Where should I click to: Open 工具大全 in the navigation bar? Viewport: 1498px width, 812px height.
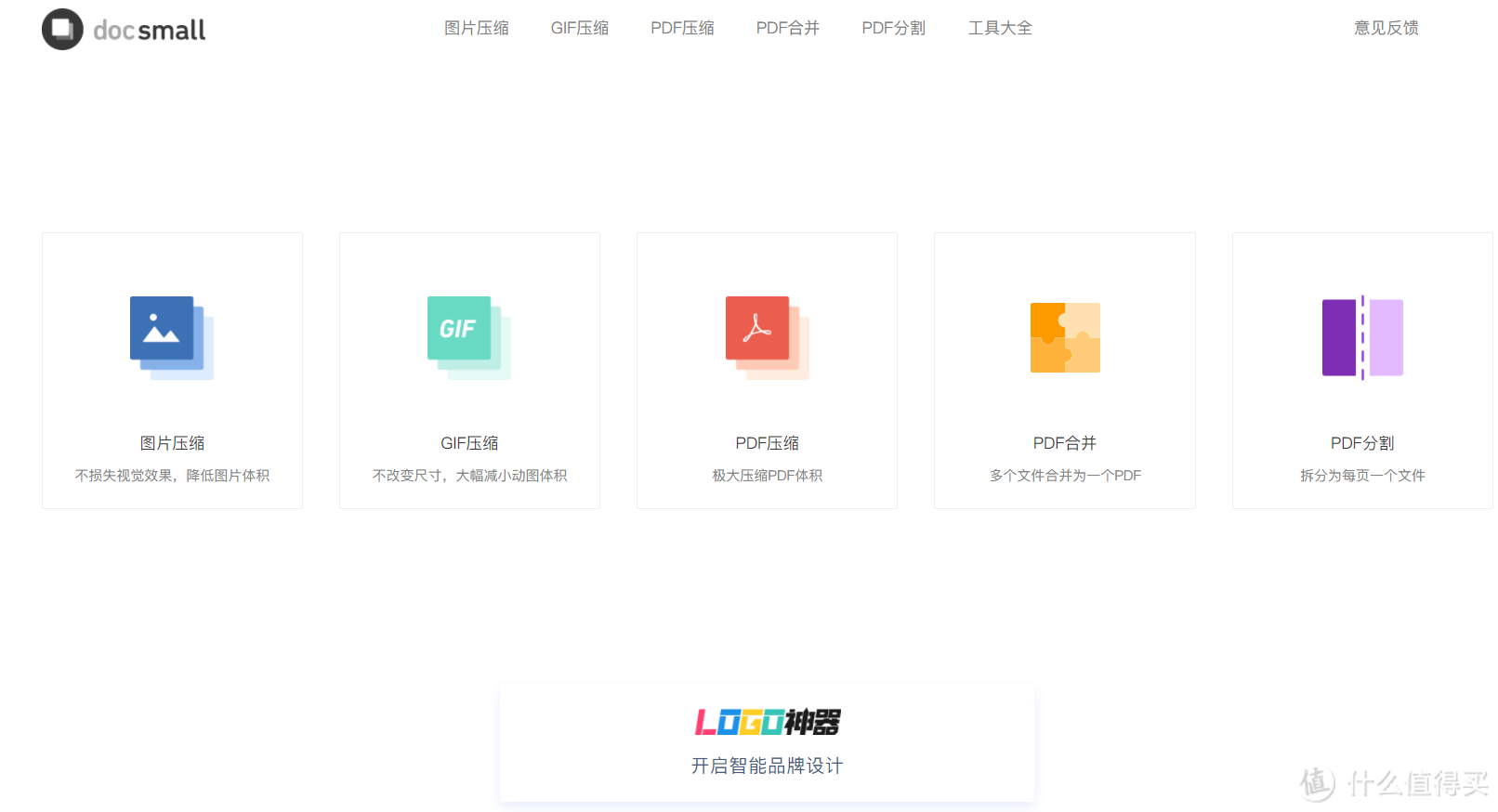(1000, 28)
